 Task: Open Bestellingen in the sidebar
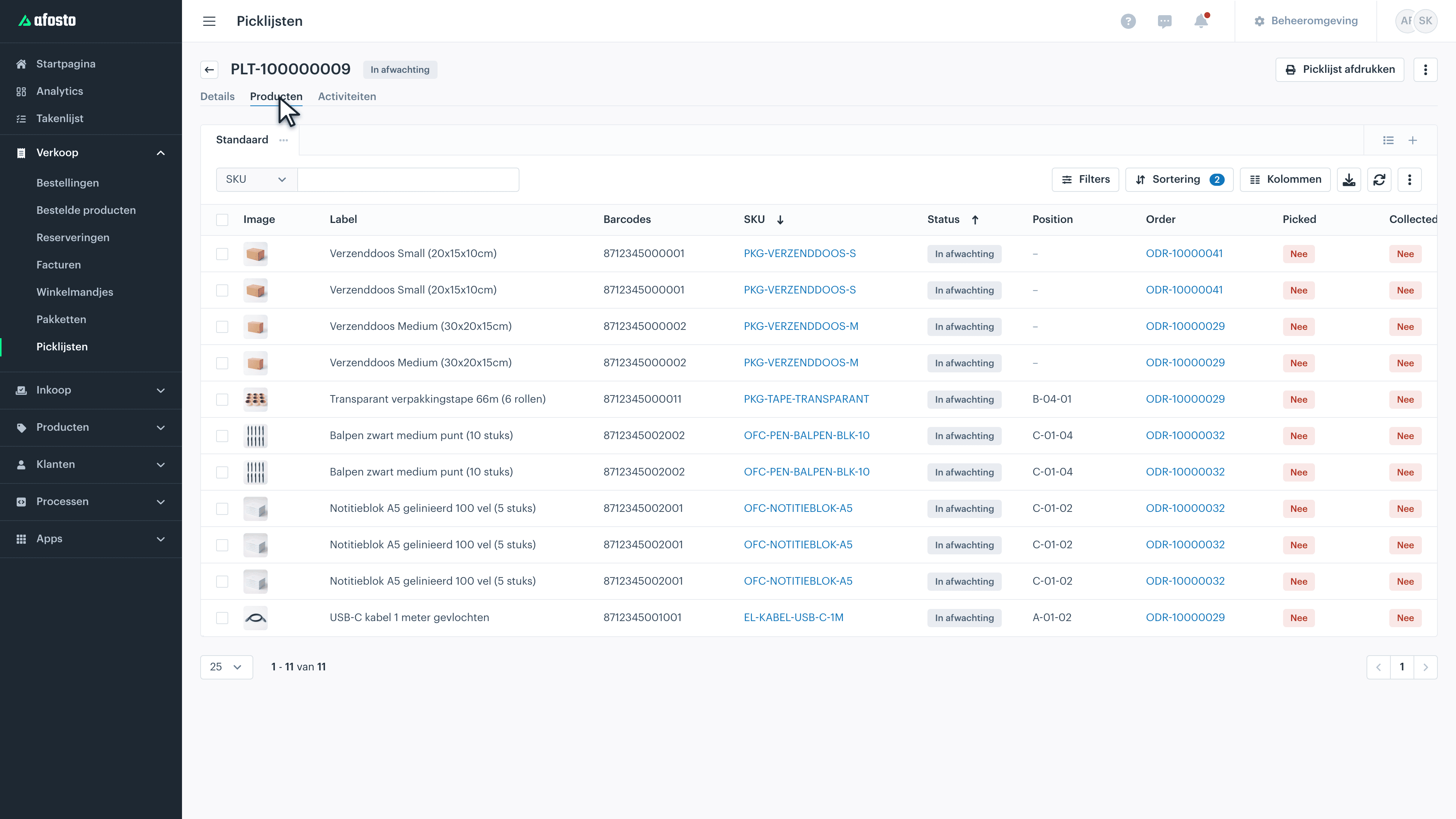point(67,182)
